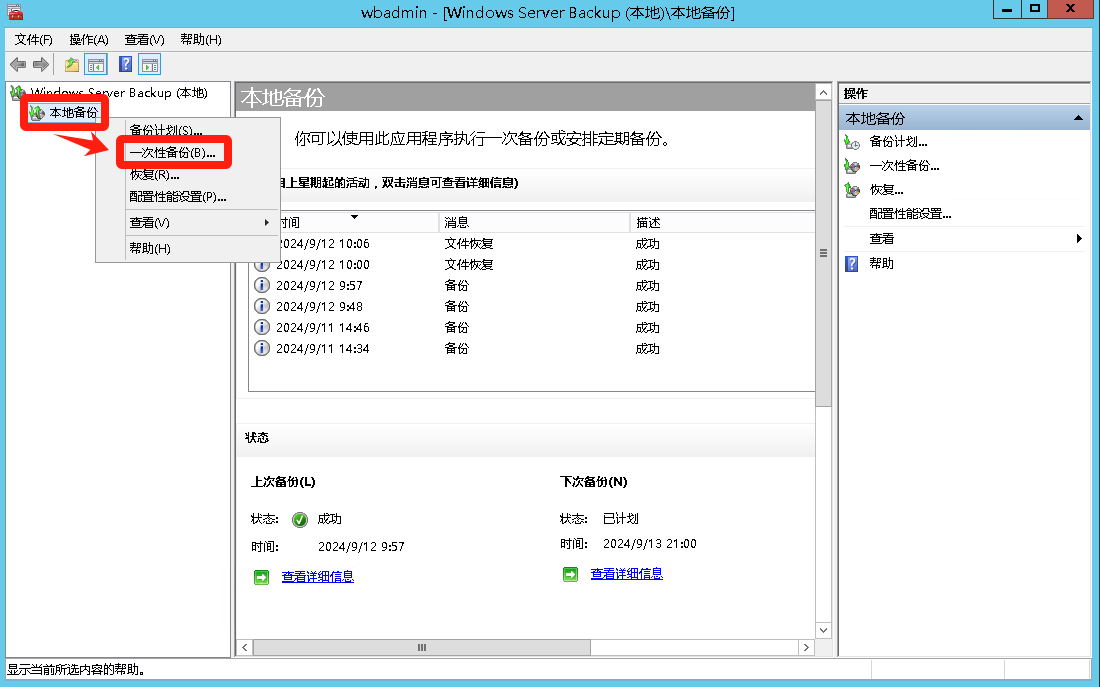This screenshot has width=1100, height=687.
Task: Toggle the Show/Hide Console Tree toolbar icon
Action: coord(96,65)
